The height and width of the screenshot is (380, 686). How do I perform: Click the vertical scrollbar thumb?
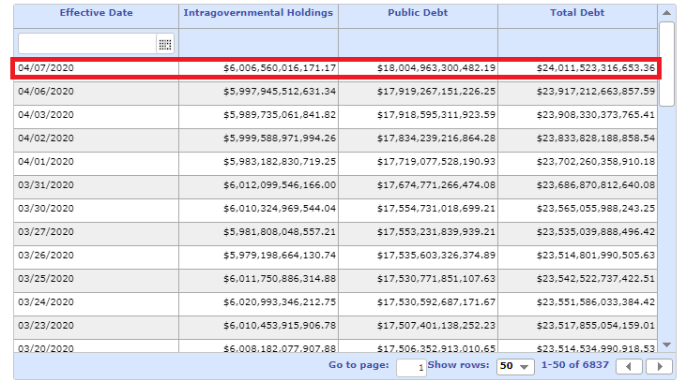(667, 64)
